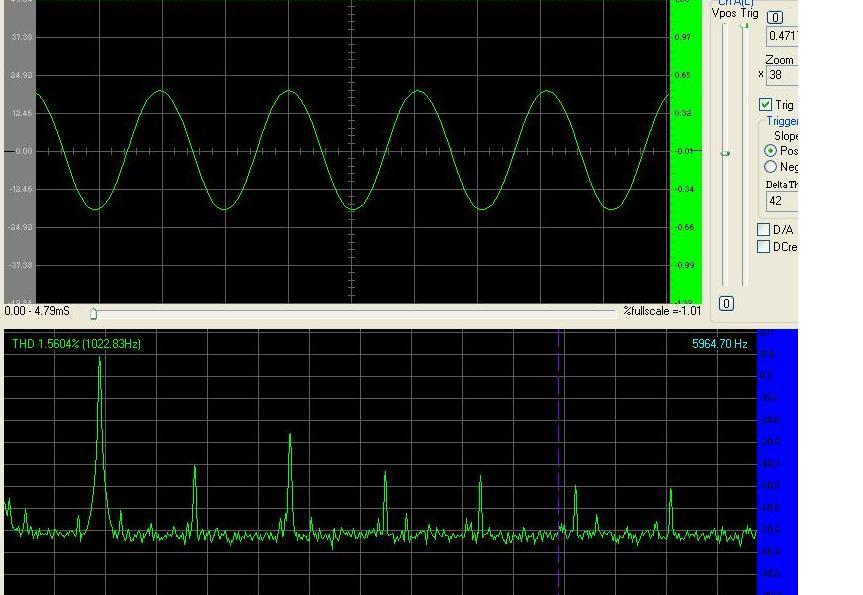Click the 5964.70 Hz cursor frequency readout
The image size is (863, 595).
[x=719, y=344]
